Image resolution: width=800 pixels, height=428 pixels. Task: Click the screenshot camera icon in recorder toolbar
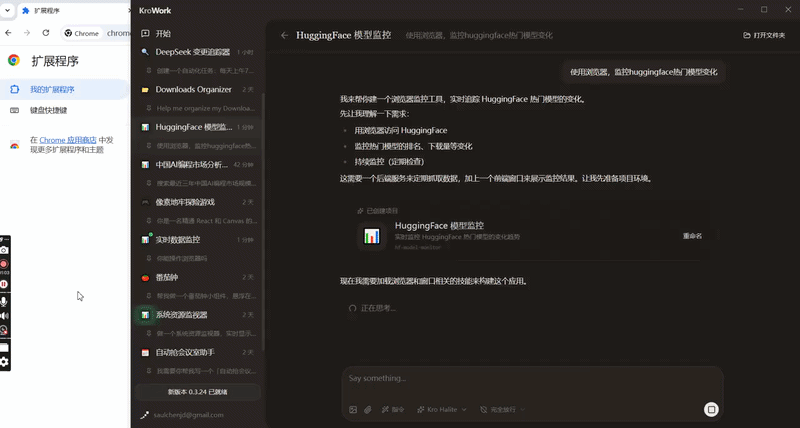[4, 250]
